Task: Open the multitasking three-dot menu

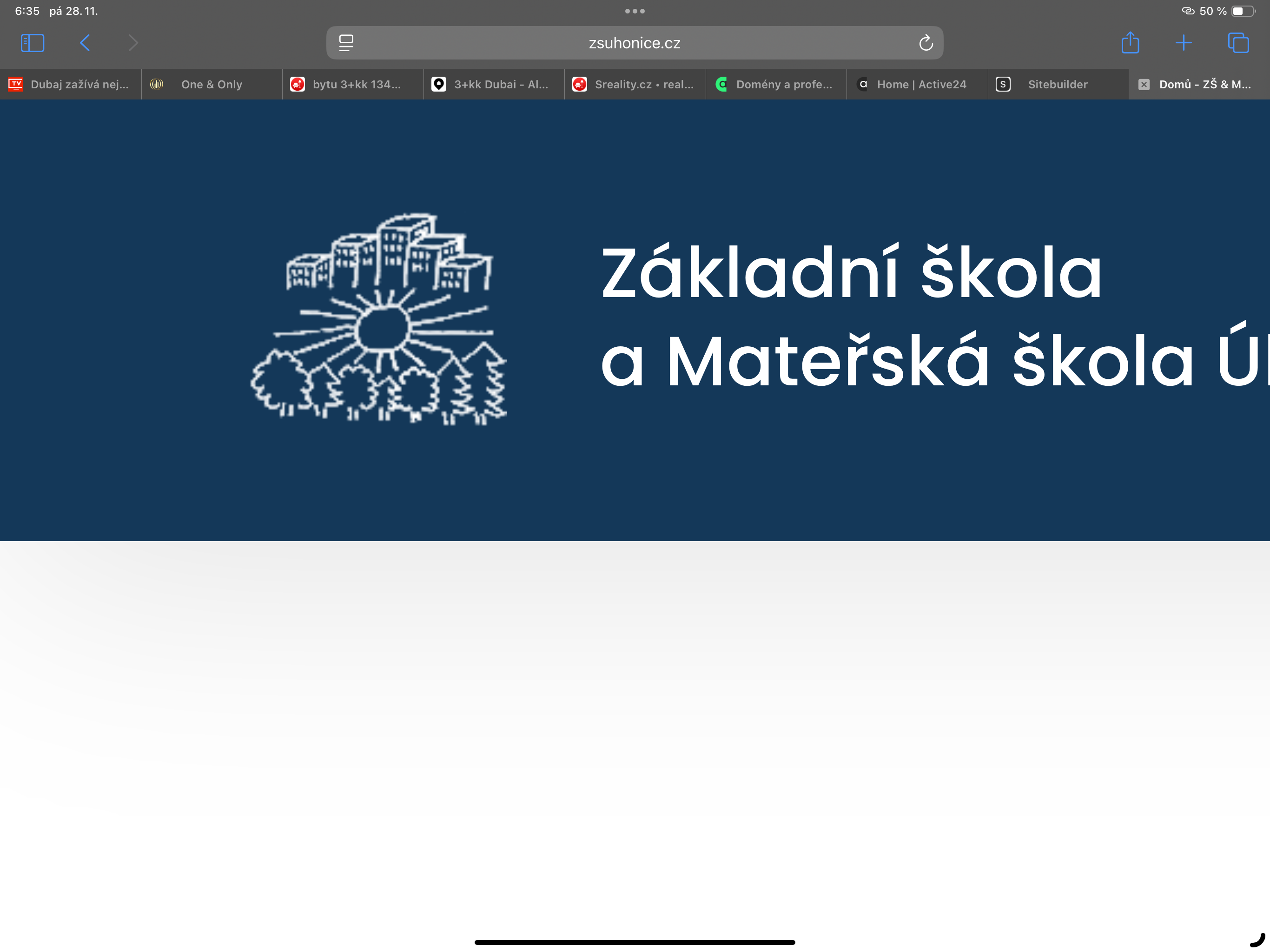Action: pos(635,11)
